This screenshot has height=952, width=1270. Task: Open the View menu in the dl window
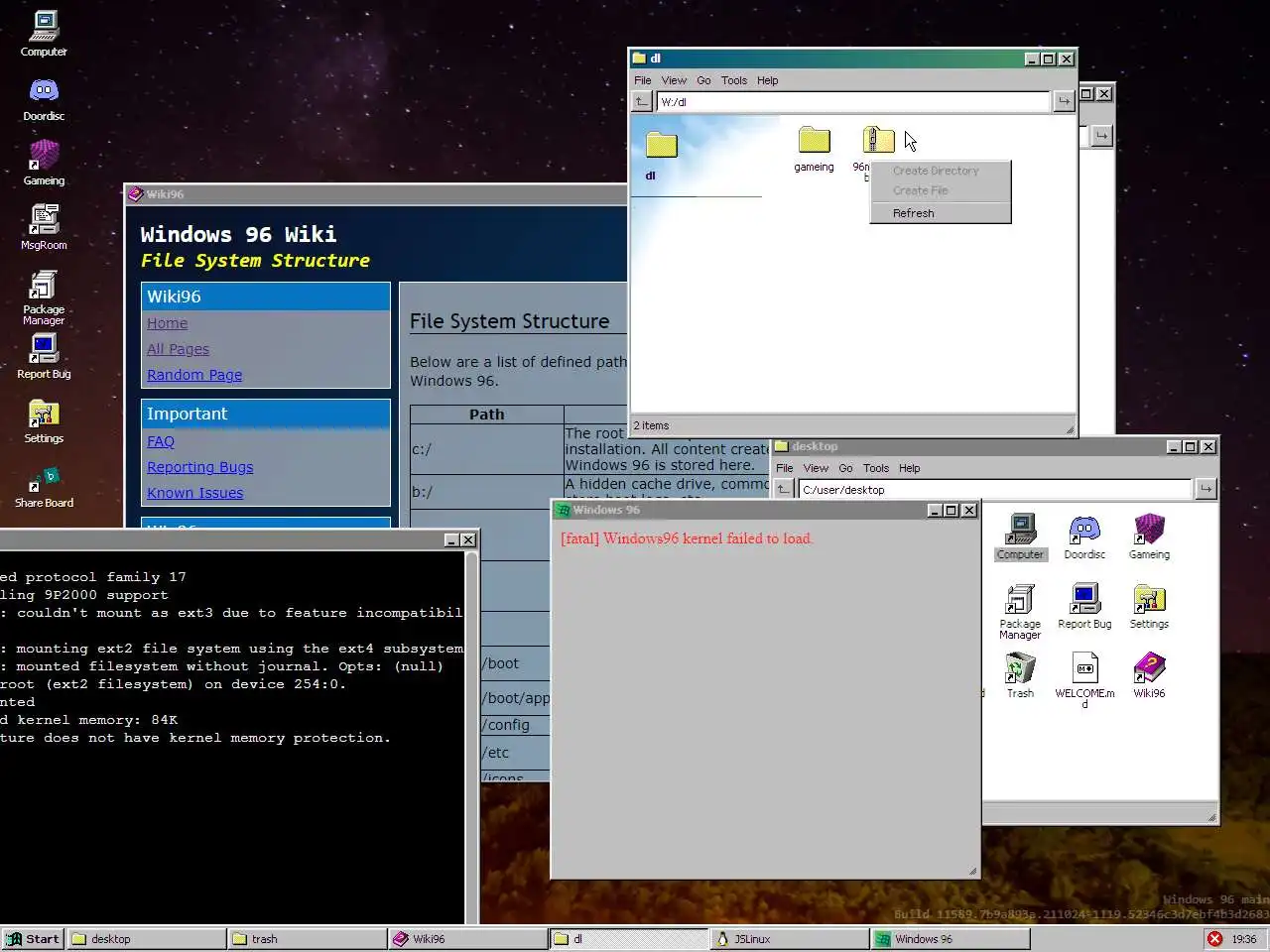pyautogui.click(x=674, y=80)
